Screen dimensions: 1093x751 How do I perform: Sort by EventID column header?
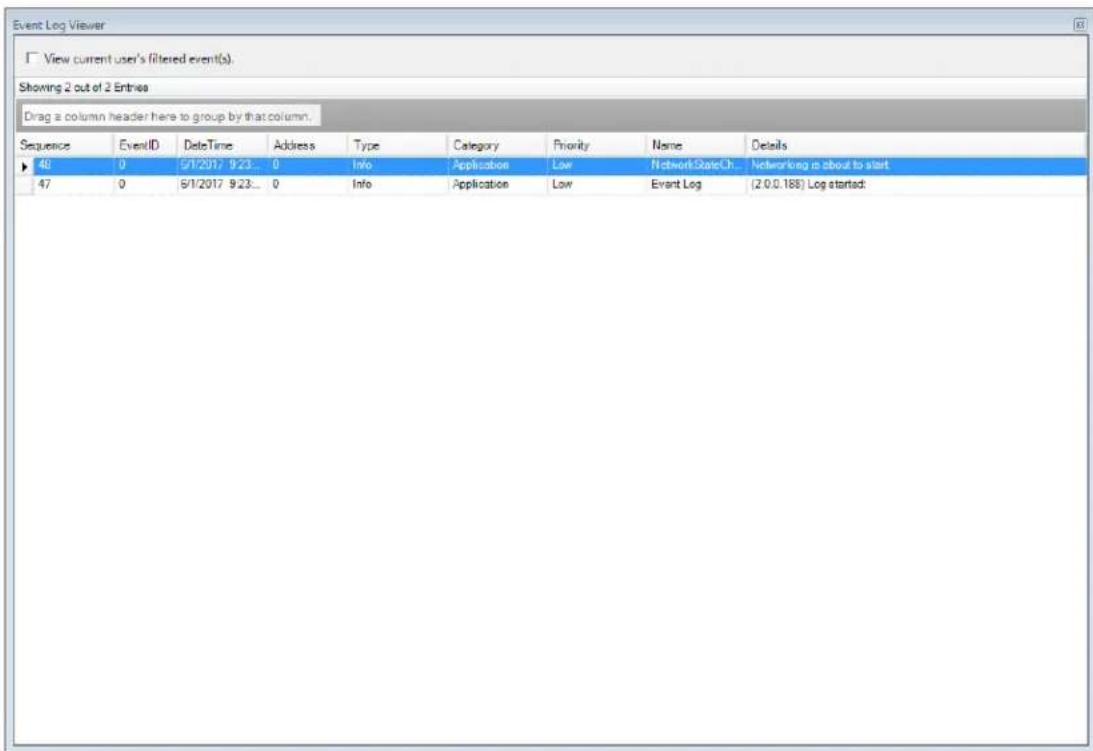point(145,145)
